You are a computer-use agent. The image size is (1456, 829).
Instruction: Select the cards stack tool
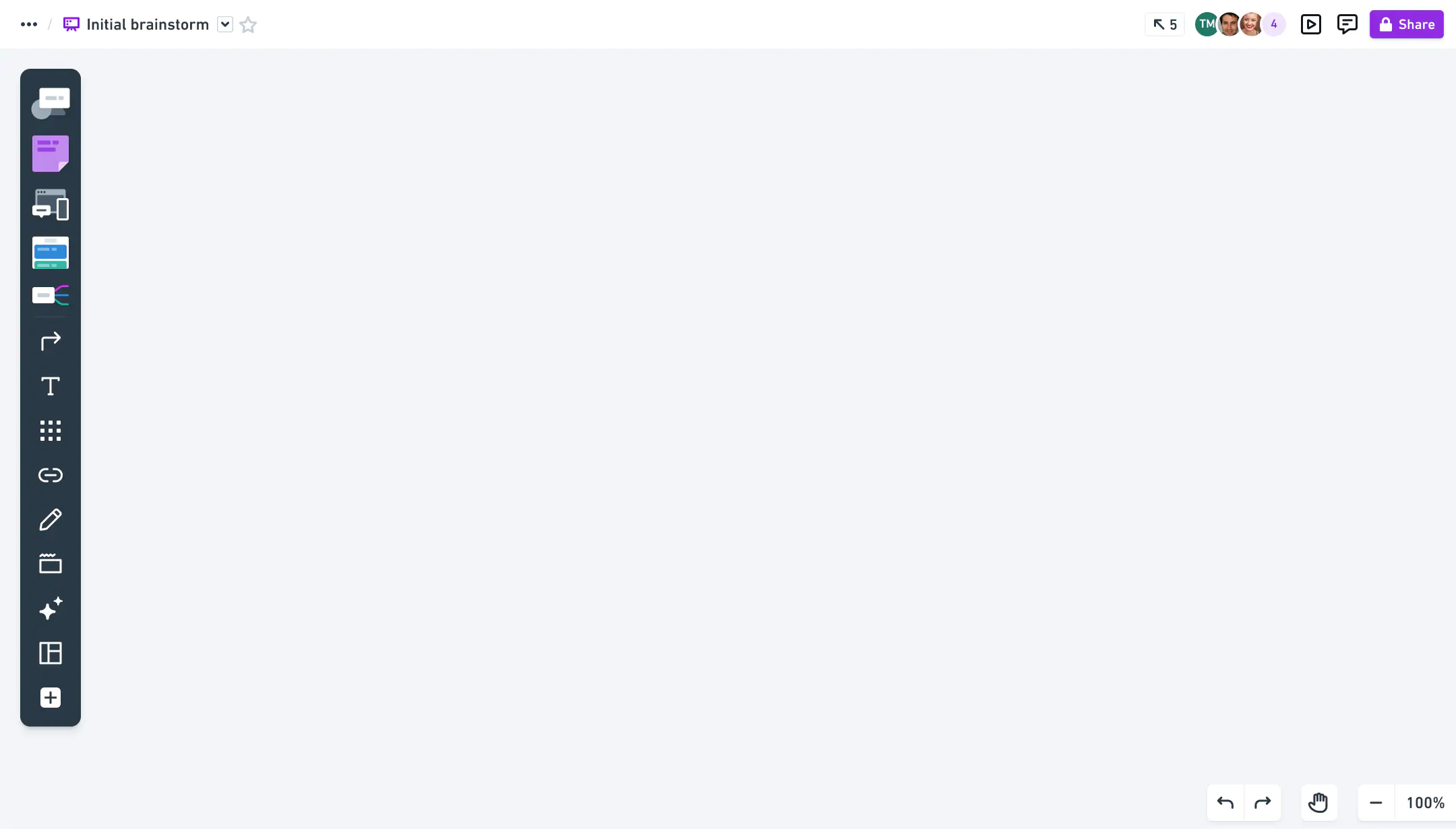point(51,253)
